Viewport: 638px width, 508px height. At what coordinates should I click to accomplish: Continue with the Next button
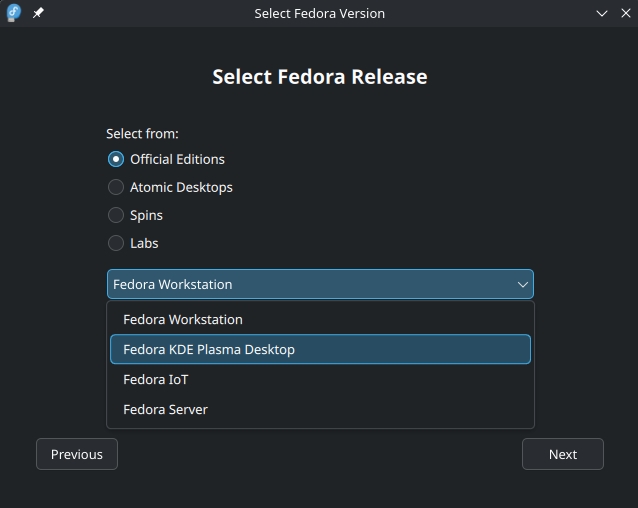coord(563,454)
